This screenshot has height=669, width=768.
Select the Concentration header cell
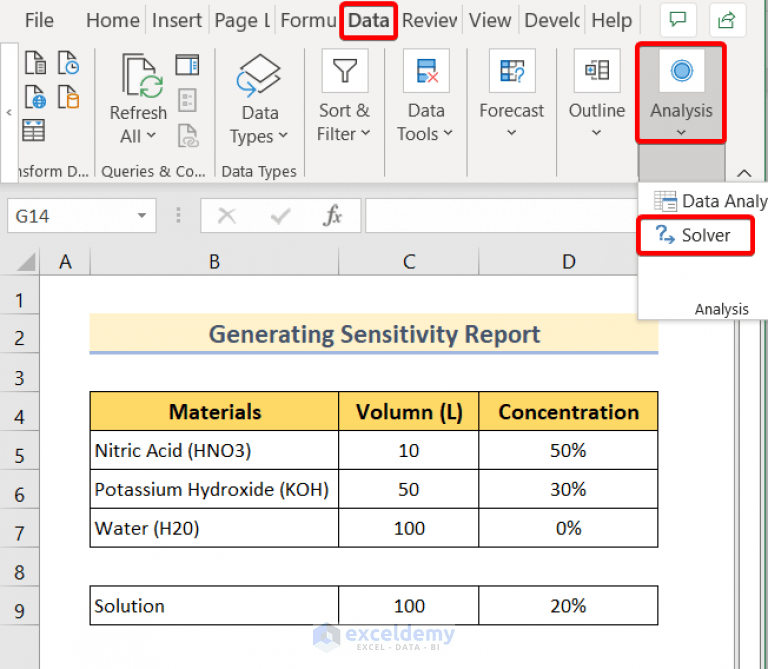[x=568, y=411]
